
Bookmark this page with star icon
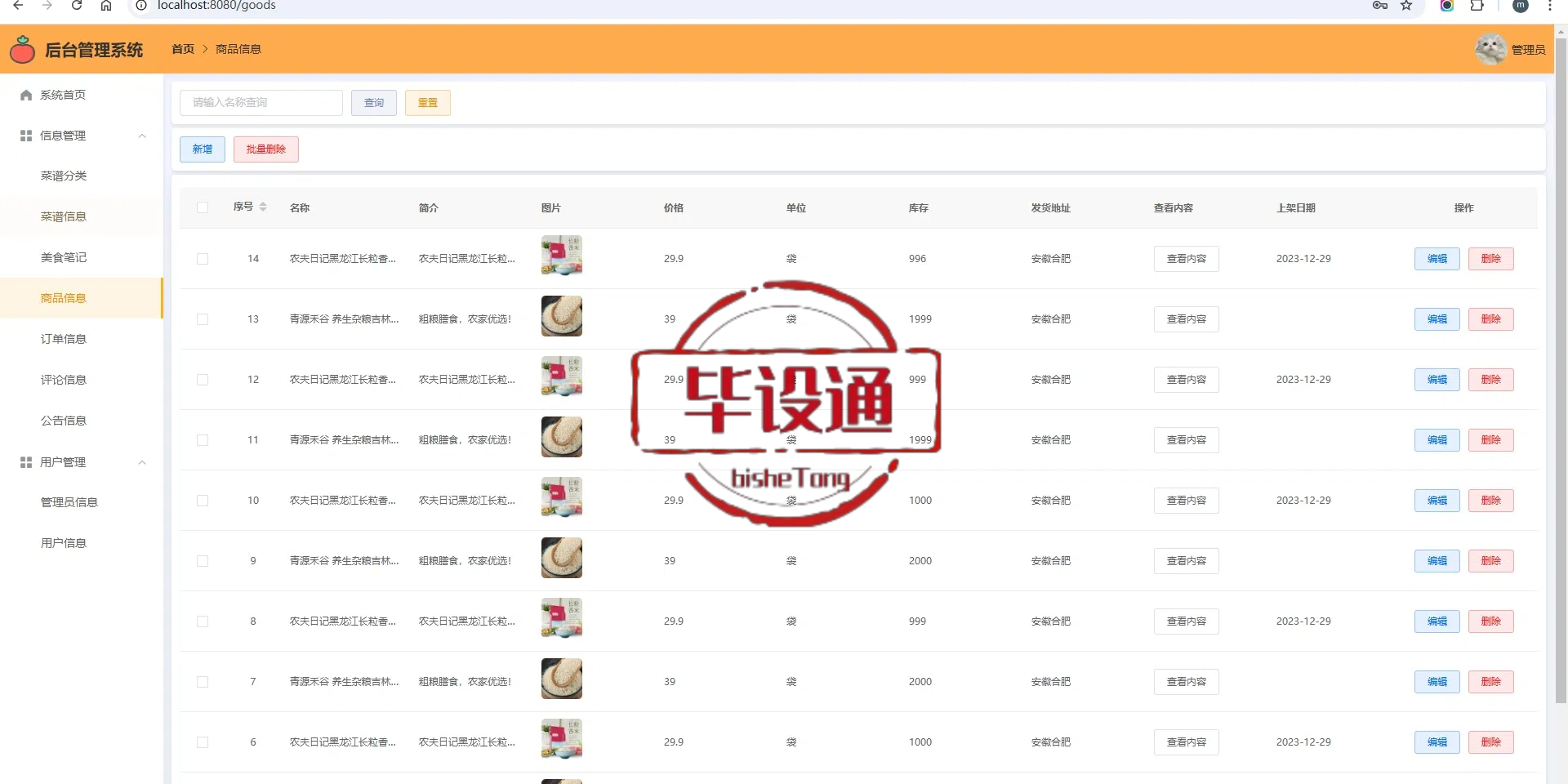(1405, 6)
